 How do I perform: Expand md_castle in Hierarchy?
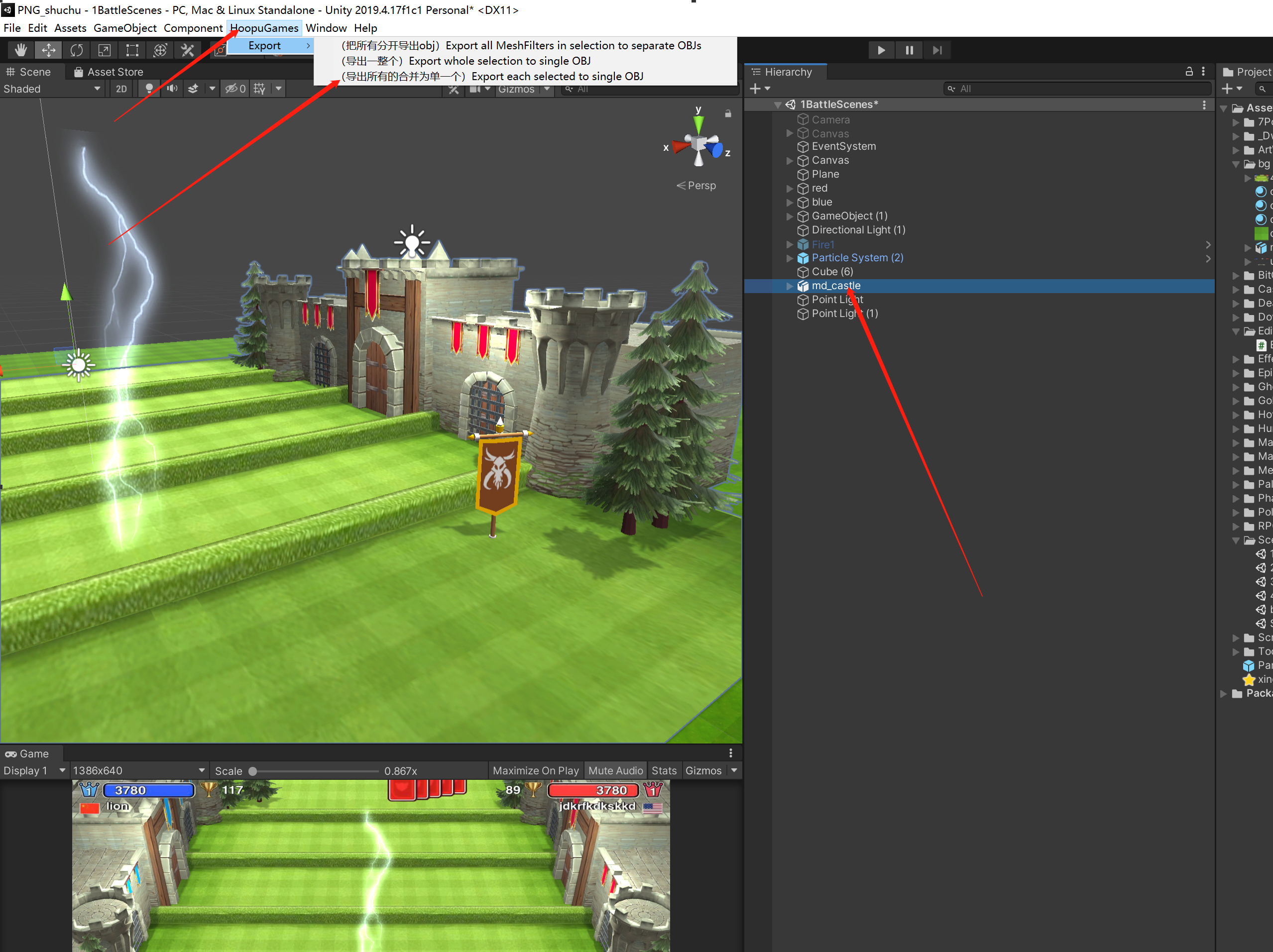click(x=790, y=285)
